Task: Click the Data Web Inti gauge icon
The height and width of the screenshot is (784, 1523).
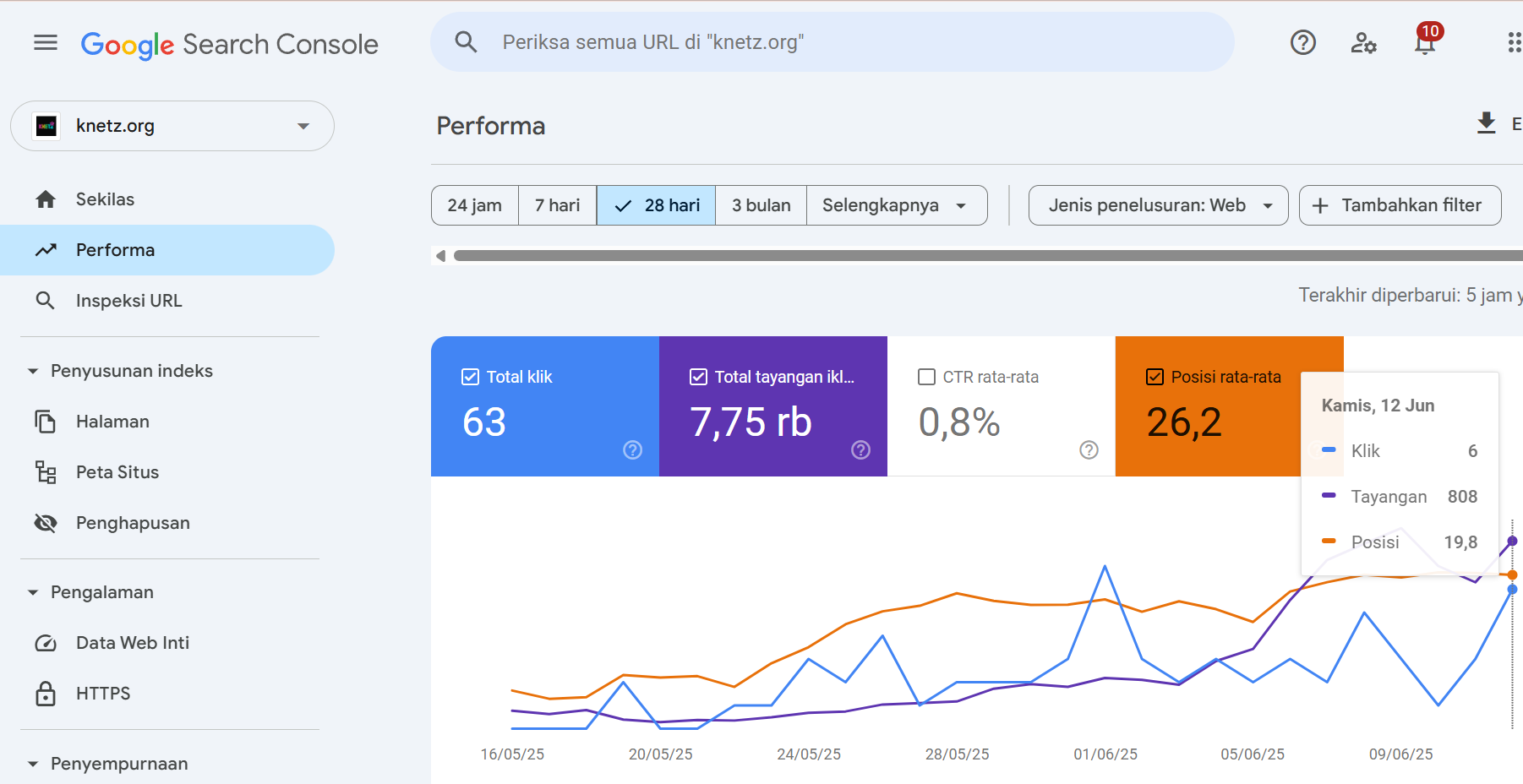Action: (x=46, y=643)
